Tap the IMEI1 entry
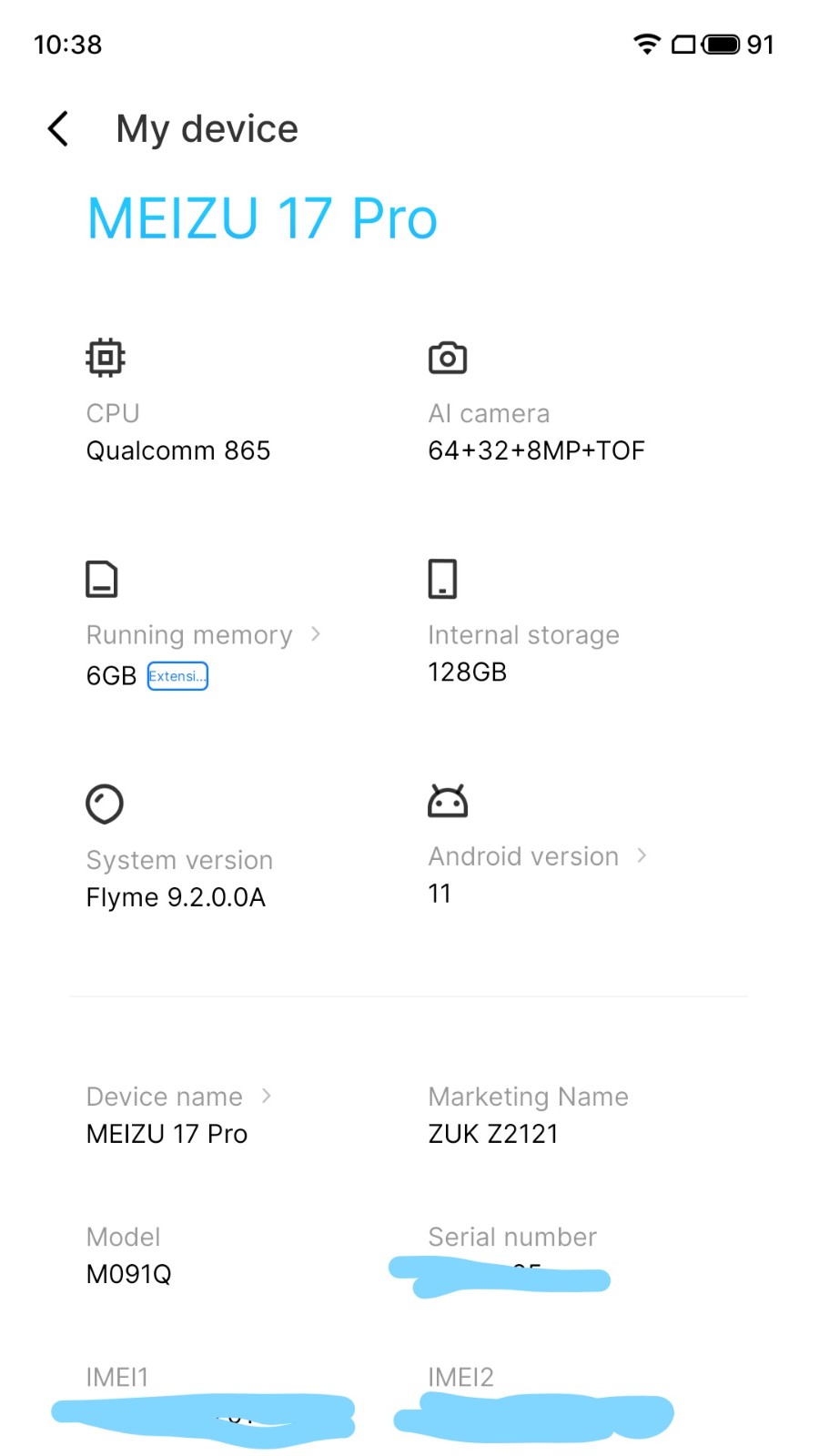Image resolution: width=819 pixels, height=1456 pixels. coord(202,1402)
